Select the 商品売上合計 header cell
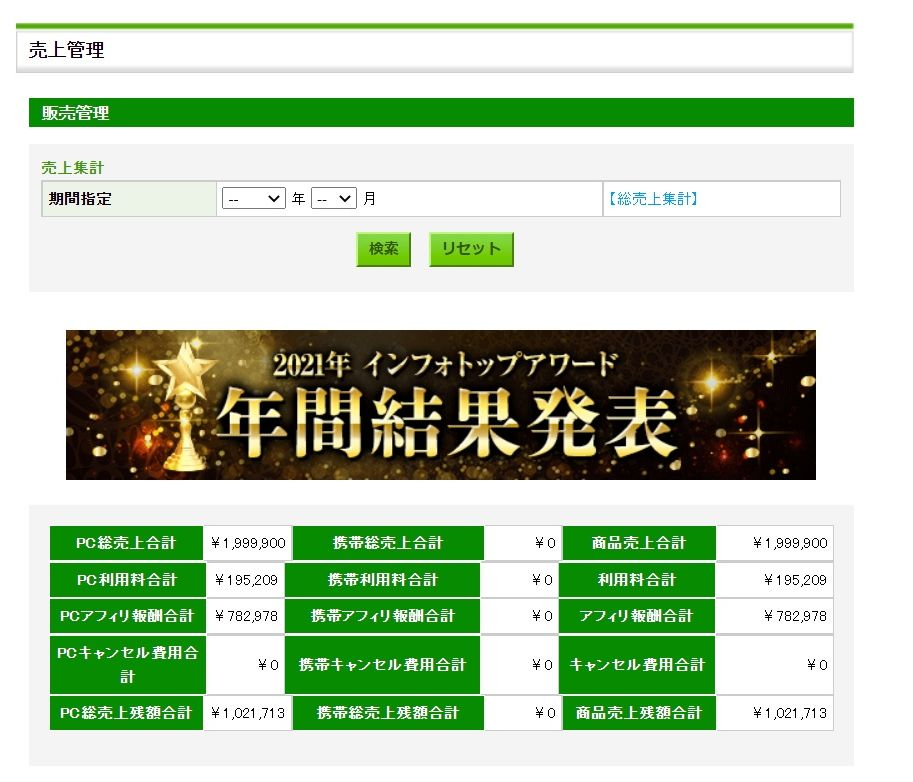The height and width of the screenshot is (782, 913). (639, 543)
